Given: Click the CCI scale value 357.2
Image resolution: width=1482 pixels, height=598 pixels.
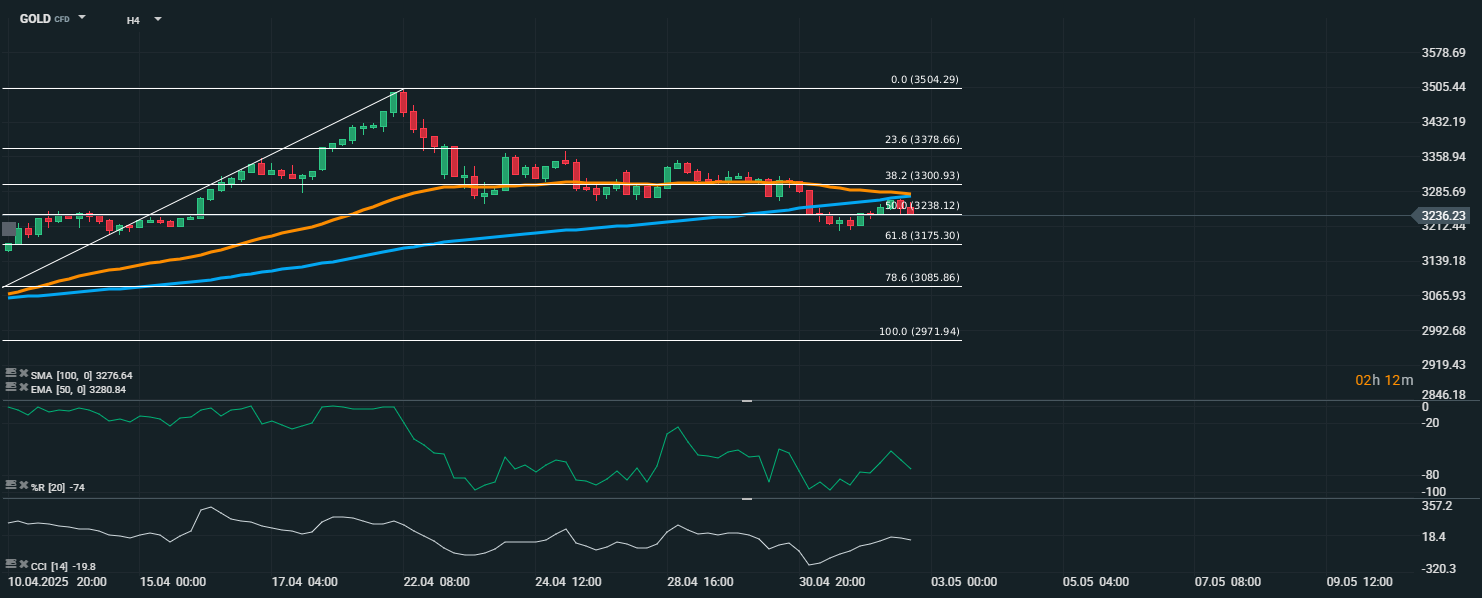Looking at the screenshot, I should pyautogui.click(x=1435, y=507).
